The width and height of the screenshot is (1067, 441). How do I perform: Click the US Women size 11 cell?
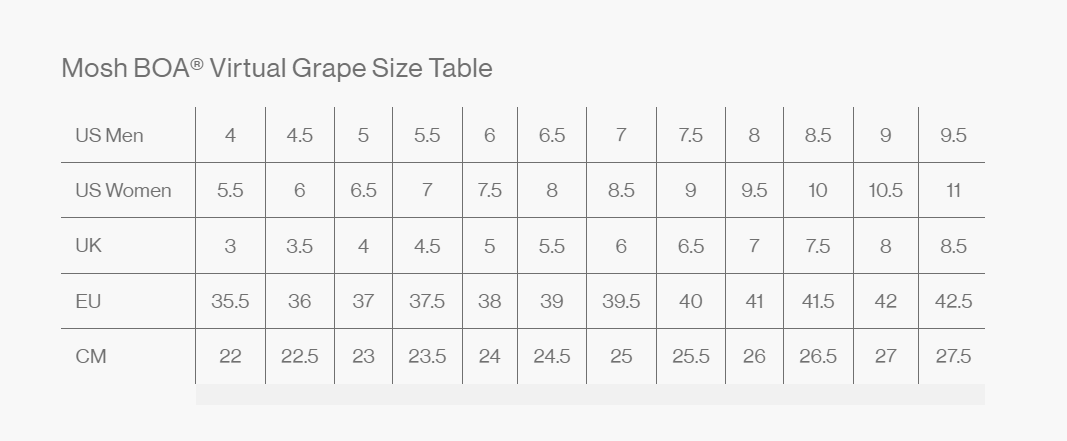952,190
